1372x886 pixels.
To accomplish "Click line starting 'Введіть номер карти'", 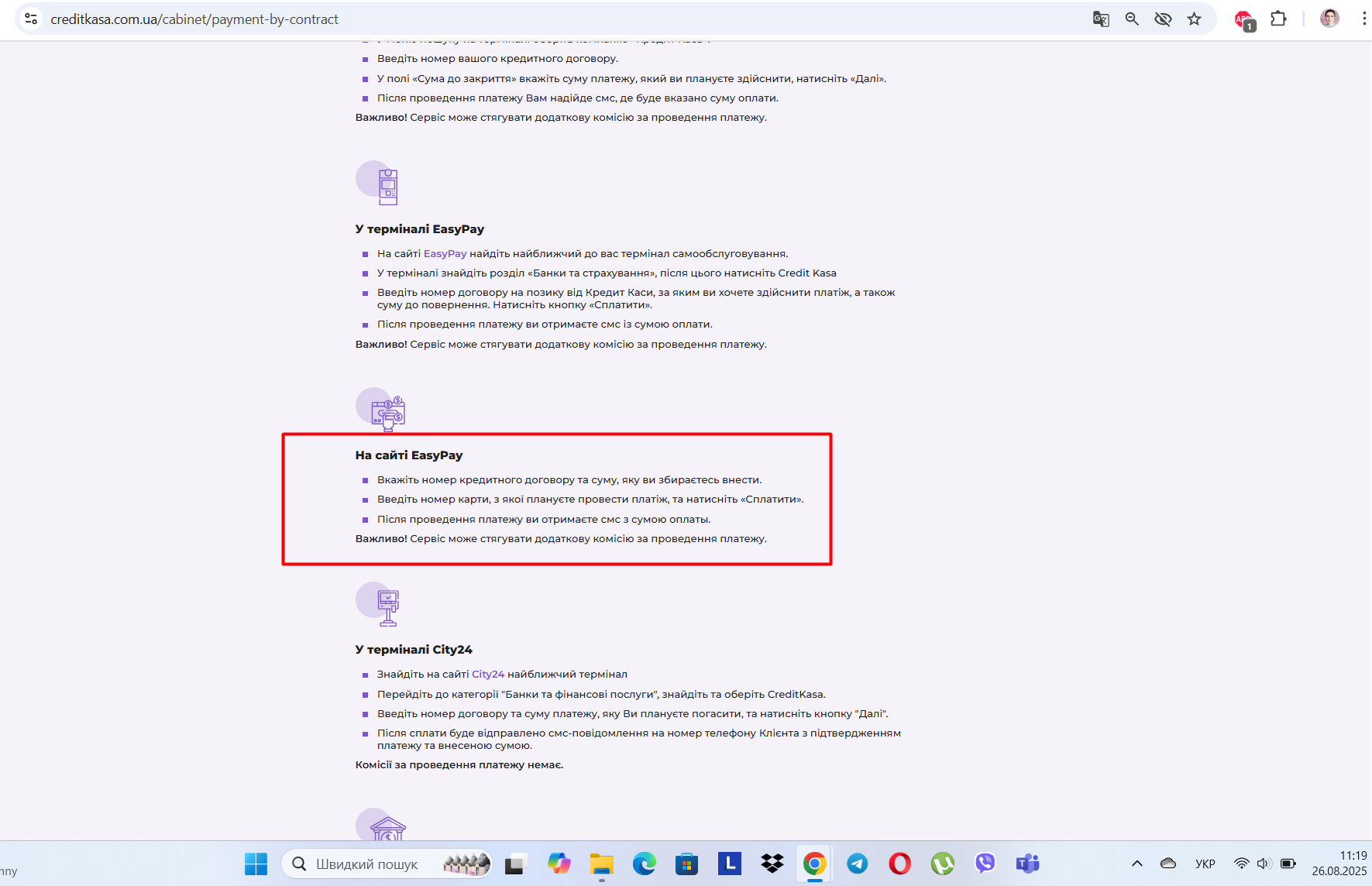I will pyautogui.click(x=590, y=499).
